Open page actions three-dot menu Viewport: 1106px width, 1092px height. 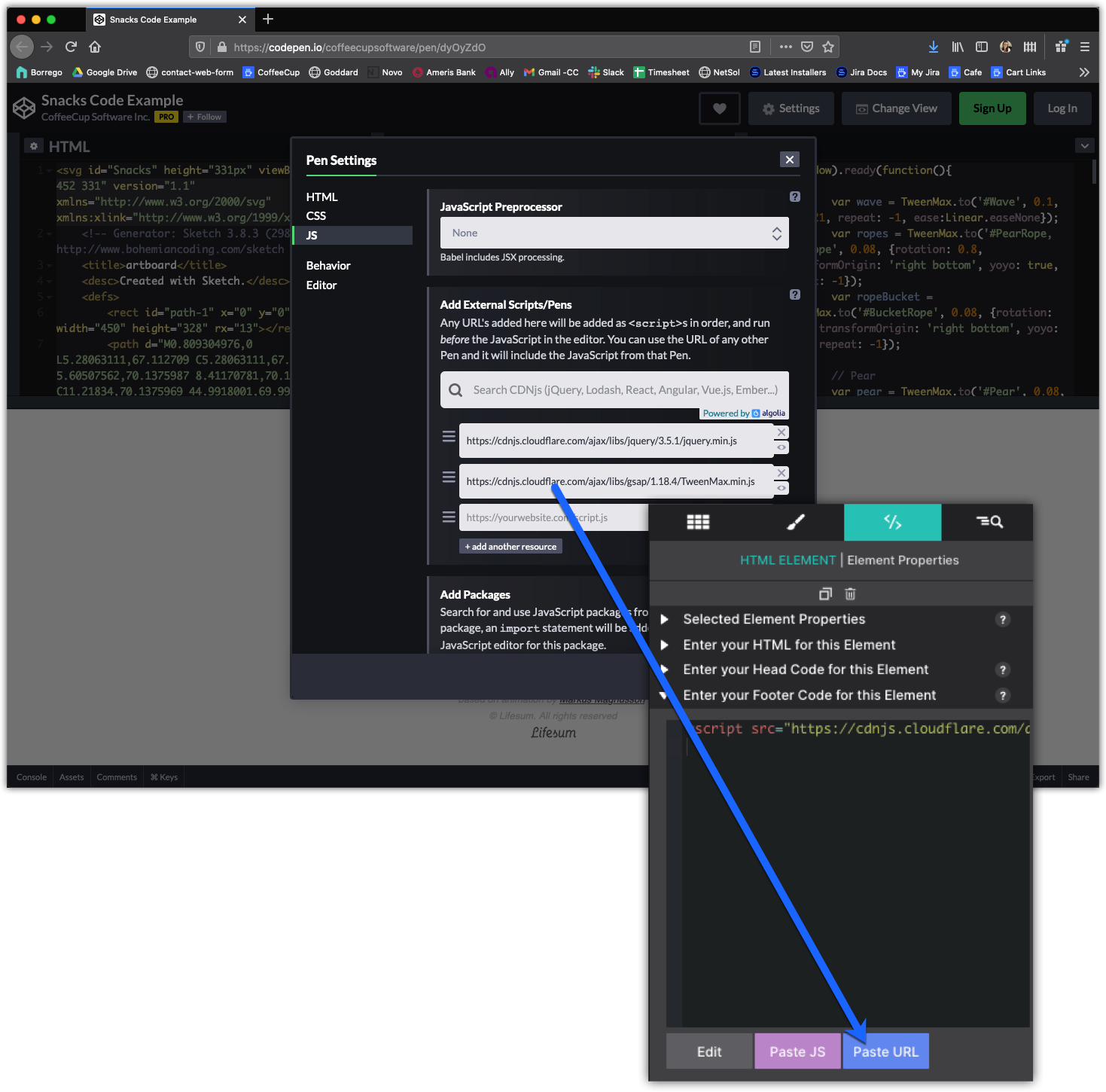pos(786,47)
